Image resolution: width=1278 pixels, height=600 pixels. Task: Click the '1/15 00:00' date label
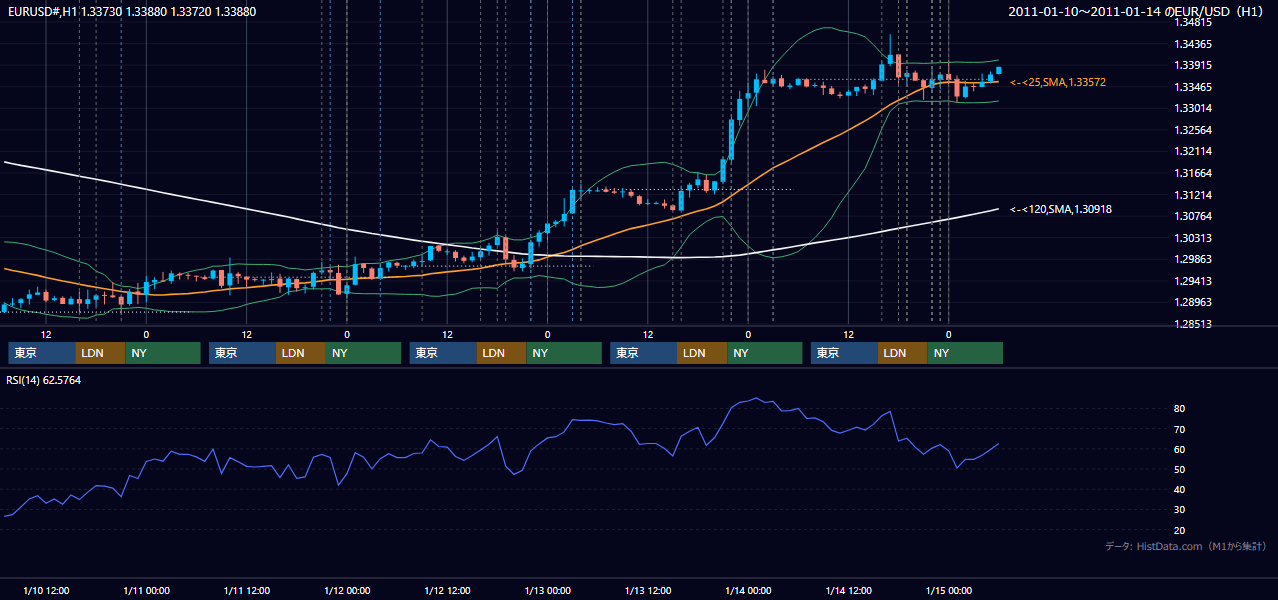pyautogui.click(x=949, y=590)
